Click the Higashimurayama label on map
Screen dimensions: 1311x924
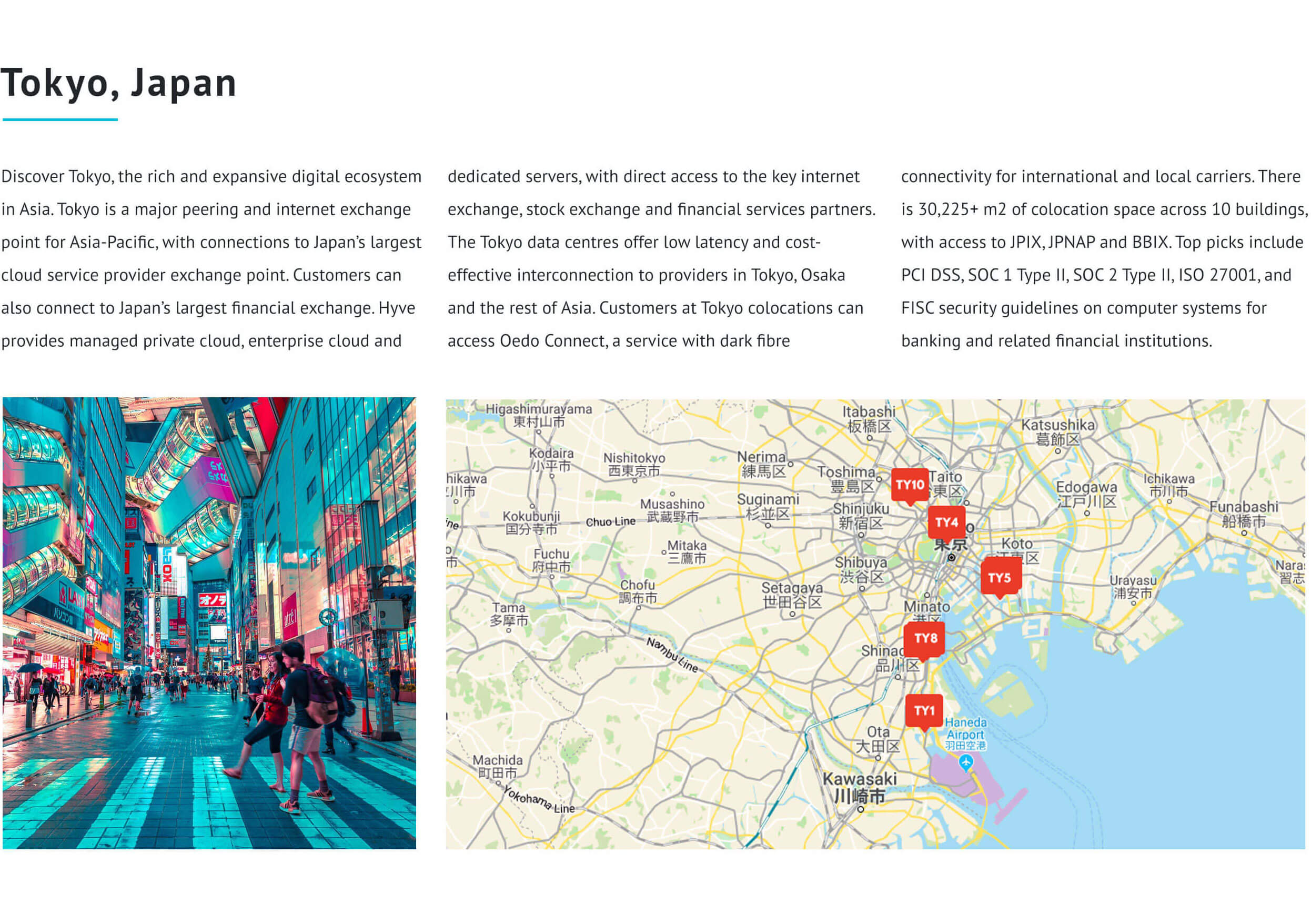coord(539,415)
